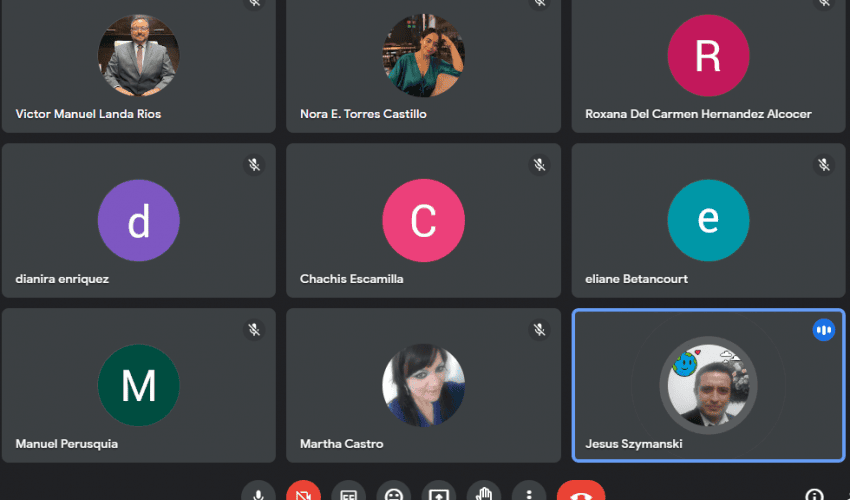
Task: Raise hand using the hand icon
Action: click(484, 494)
